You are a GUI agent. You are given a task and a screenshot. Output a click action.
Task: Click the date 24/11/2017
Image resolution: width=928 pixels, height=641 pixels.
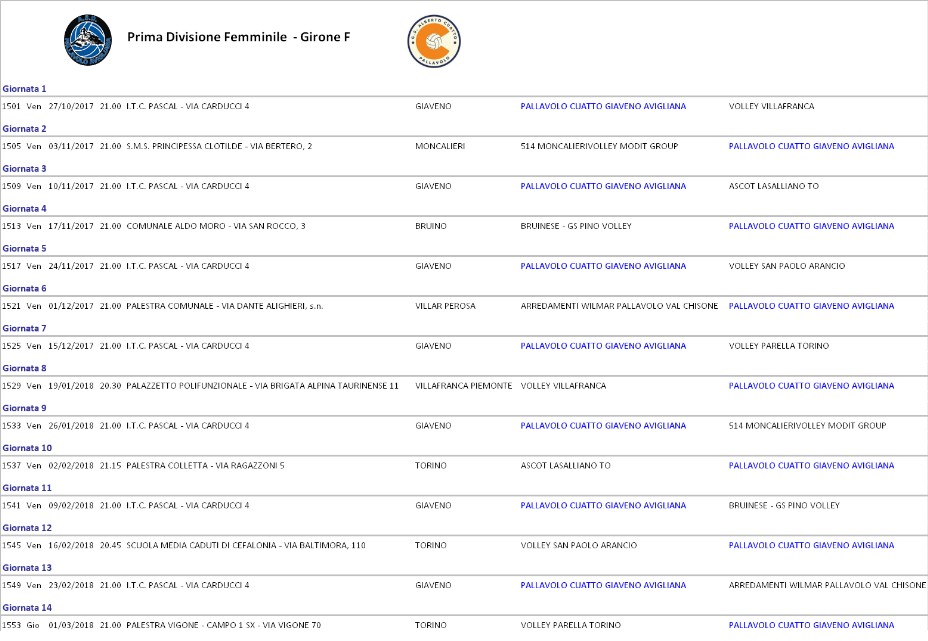click(71, 266)
